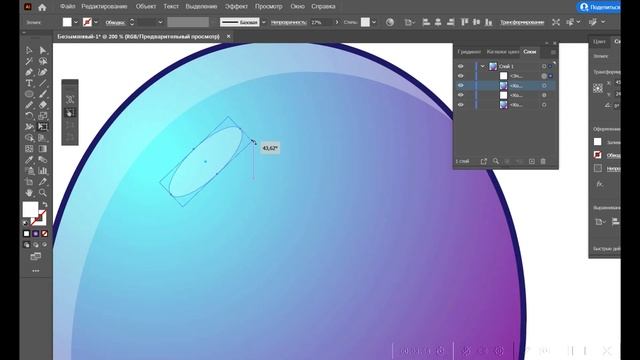Select the Artboard tool
Image resolution: width=640 pixels, height=360 pixels.
(29, 182)
